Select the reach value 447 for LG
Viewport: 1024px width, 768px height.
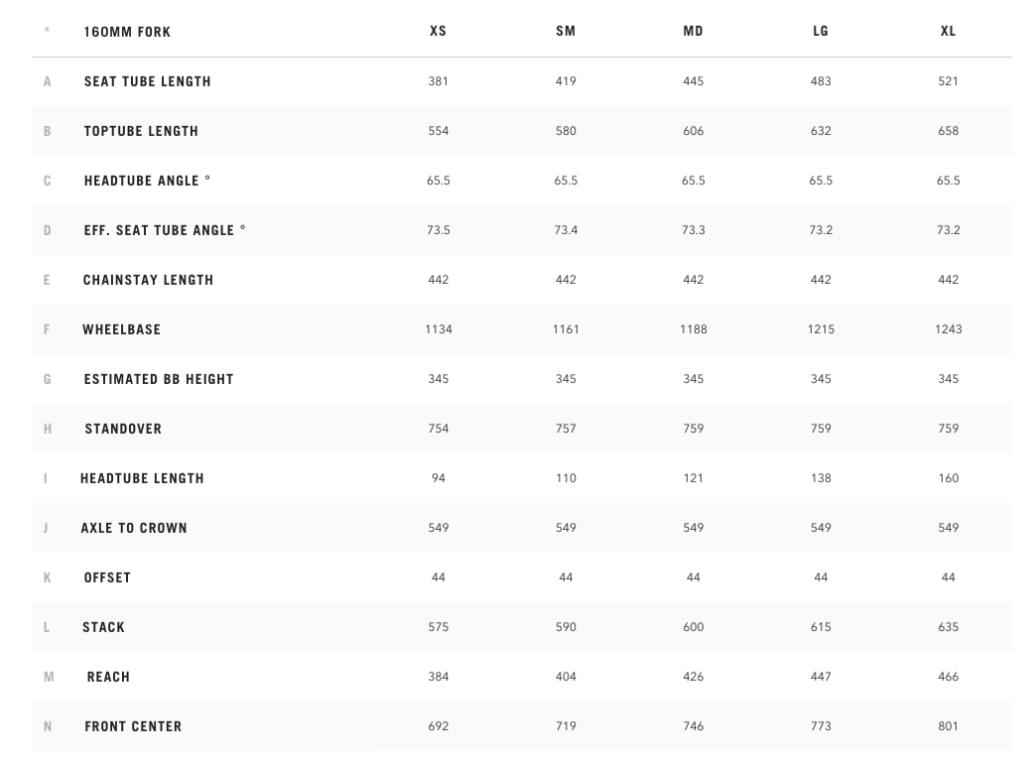tap(820, 677)
